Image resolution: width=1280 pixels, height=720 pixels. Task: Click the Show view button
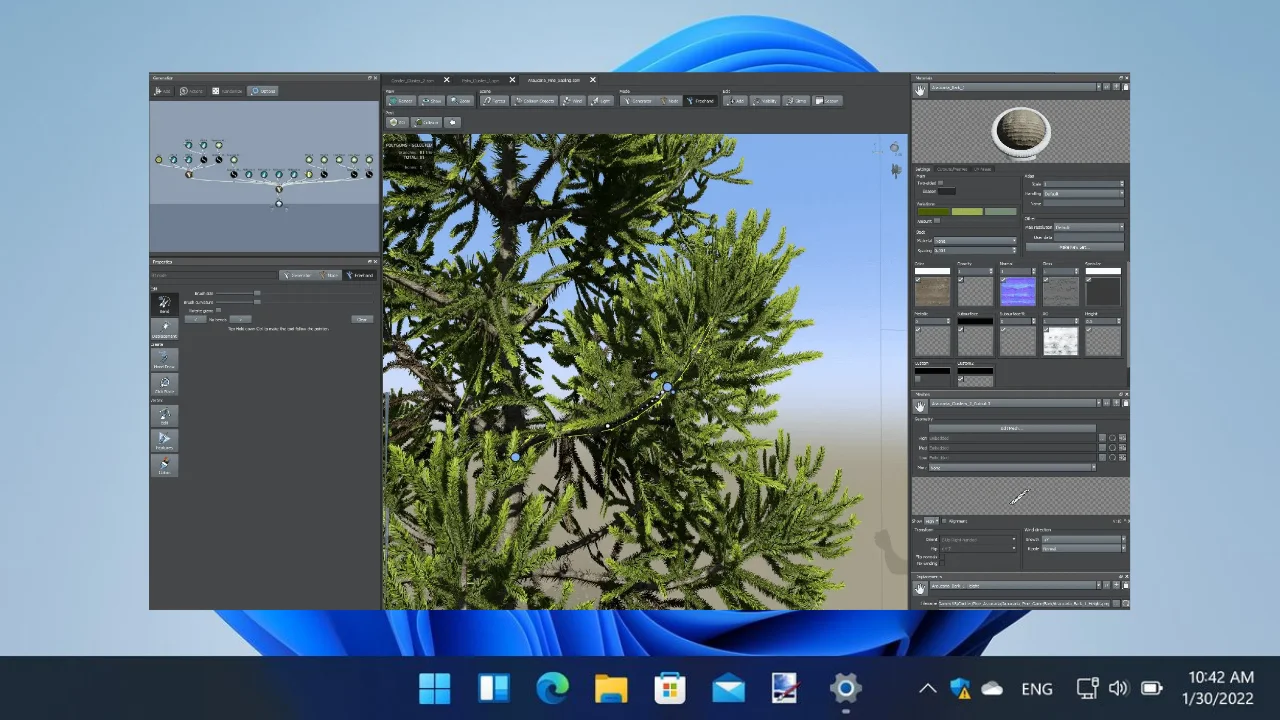[x=431, y=101]
